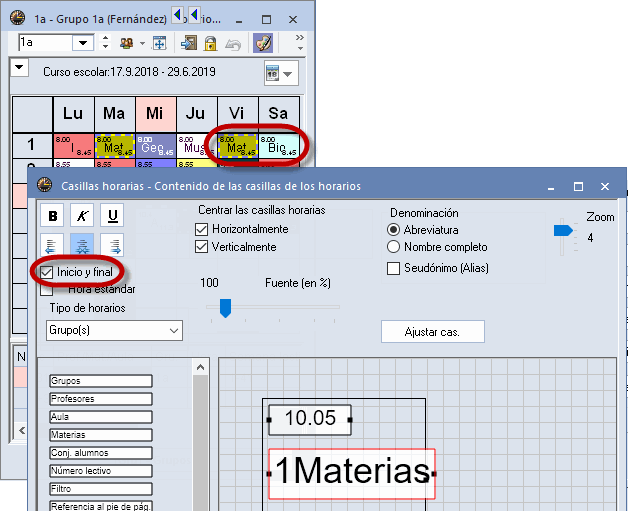
Task: Center-align cell text icon
Action: (x=82, y=245)
